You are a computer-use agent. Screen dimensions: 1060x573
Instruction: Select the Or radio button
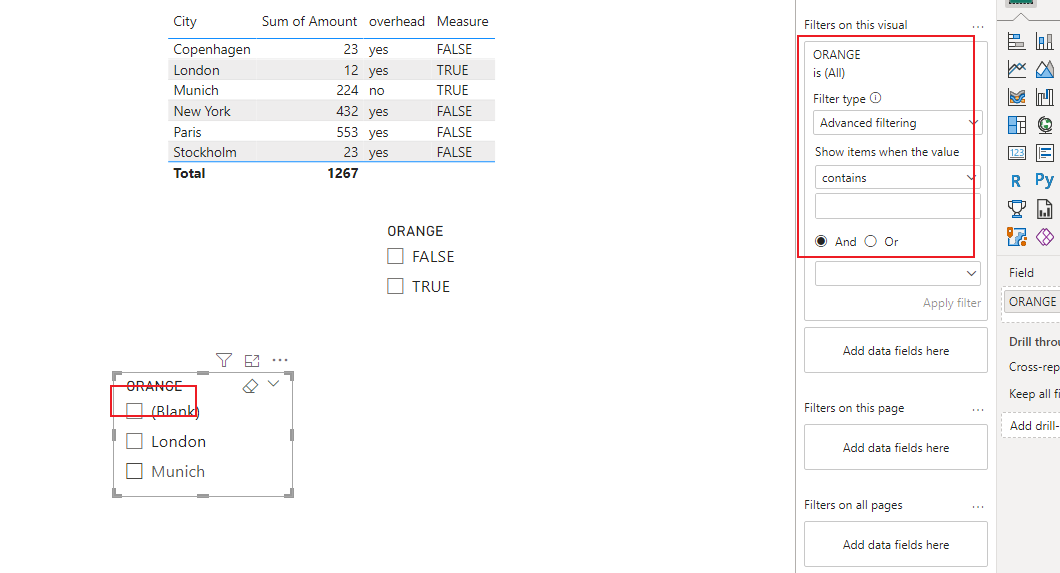(x=871, y=241)
